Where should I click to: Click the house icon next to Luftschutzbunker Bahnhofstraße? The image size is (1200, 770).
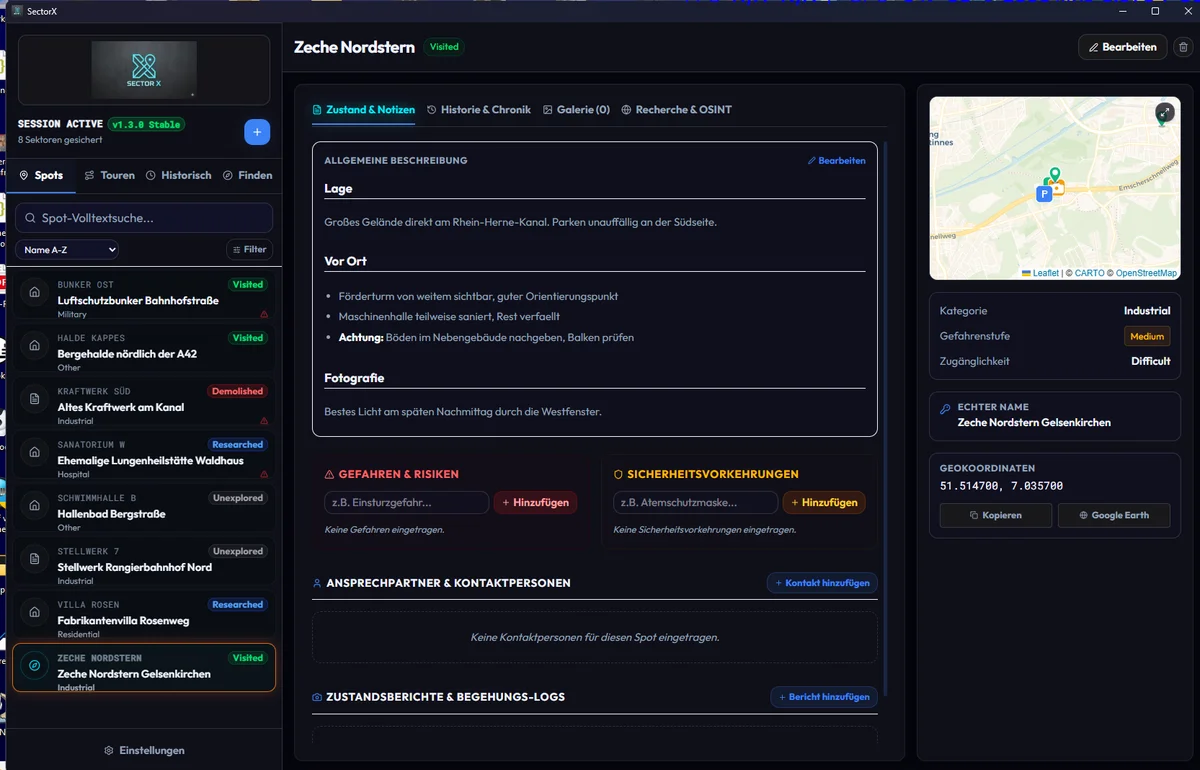coord(35,292)
